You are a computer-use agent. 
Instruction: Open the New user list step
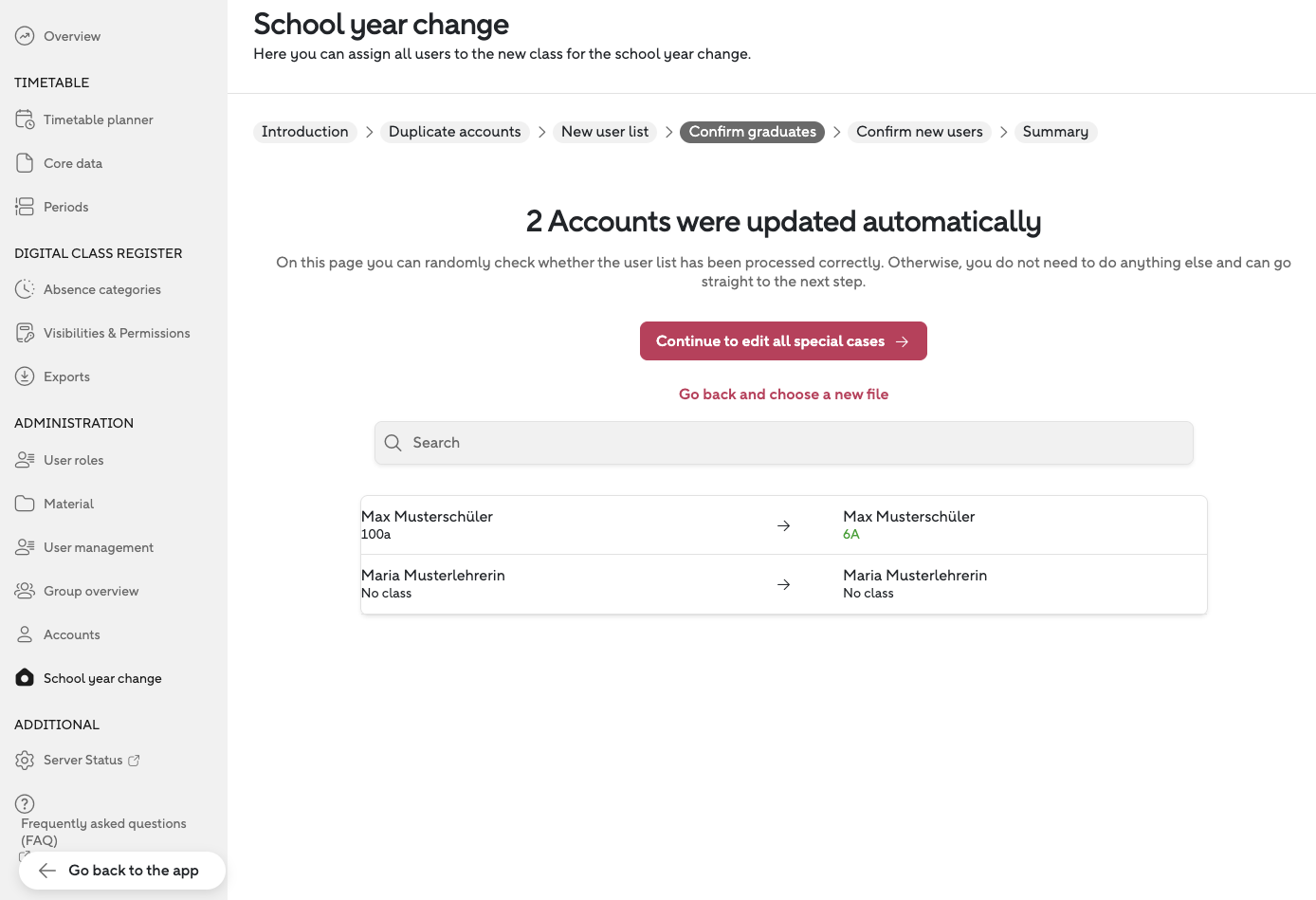point(605,132)
